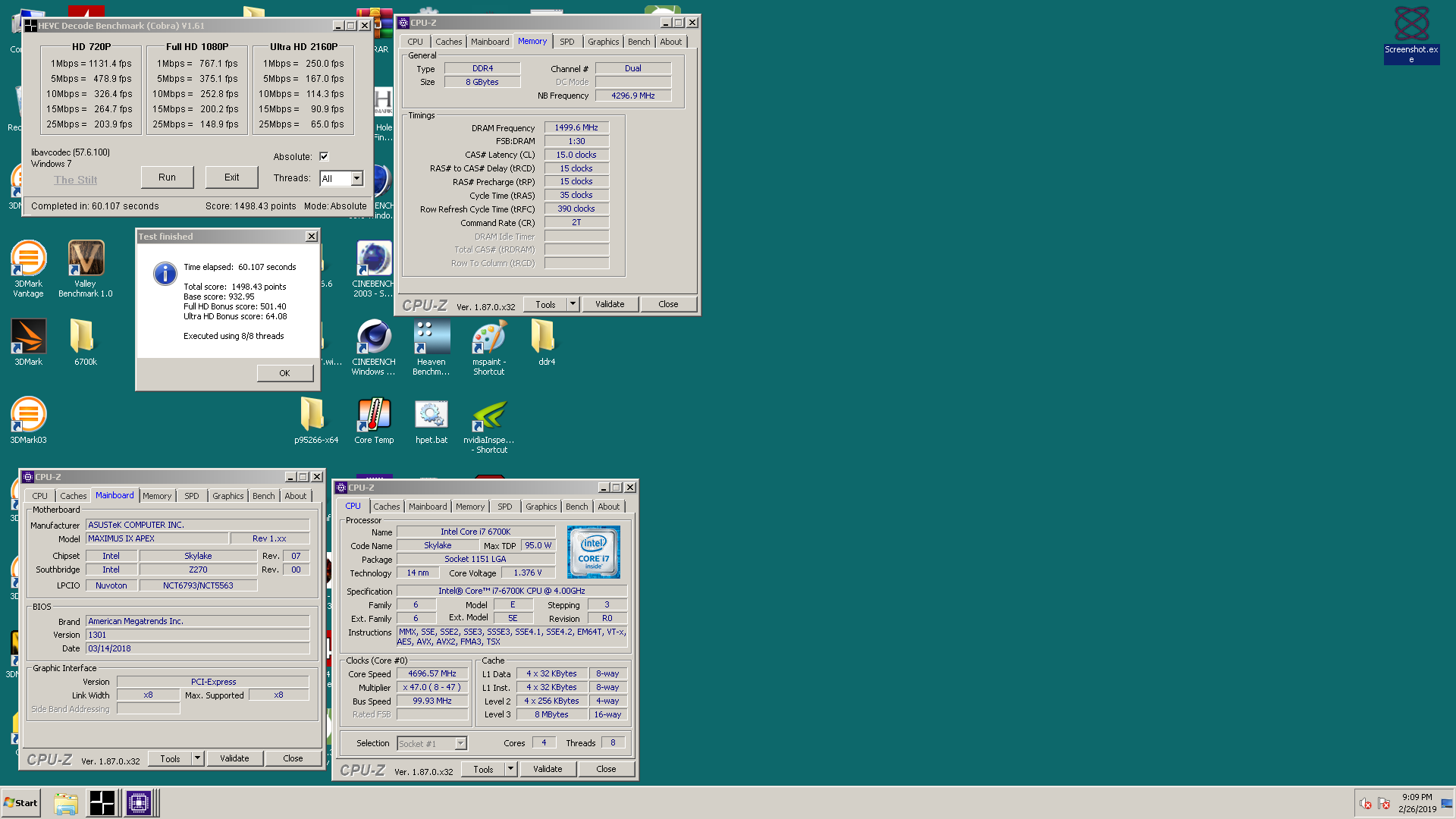Open Bench tab in CPU tab CPU-Z window
Viewport: 1456px width, 819px height.
click(576, 507)
